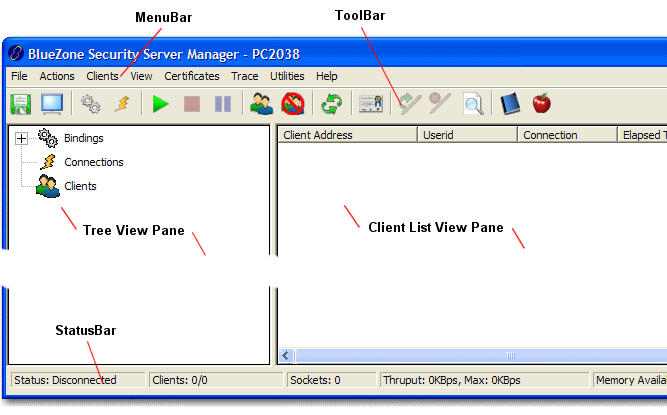Click the pause bars toolbar button
667x415 pixels.
pyautogui.click(x=223, y=104)
